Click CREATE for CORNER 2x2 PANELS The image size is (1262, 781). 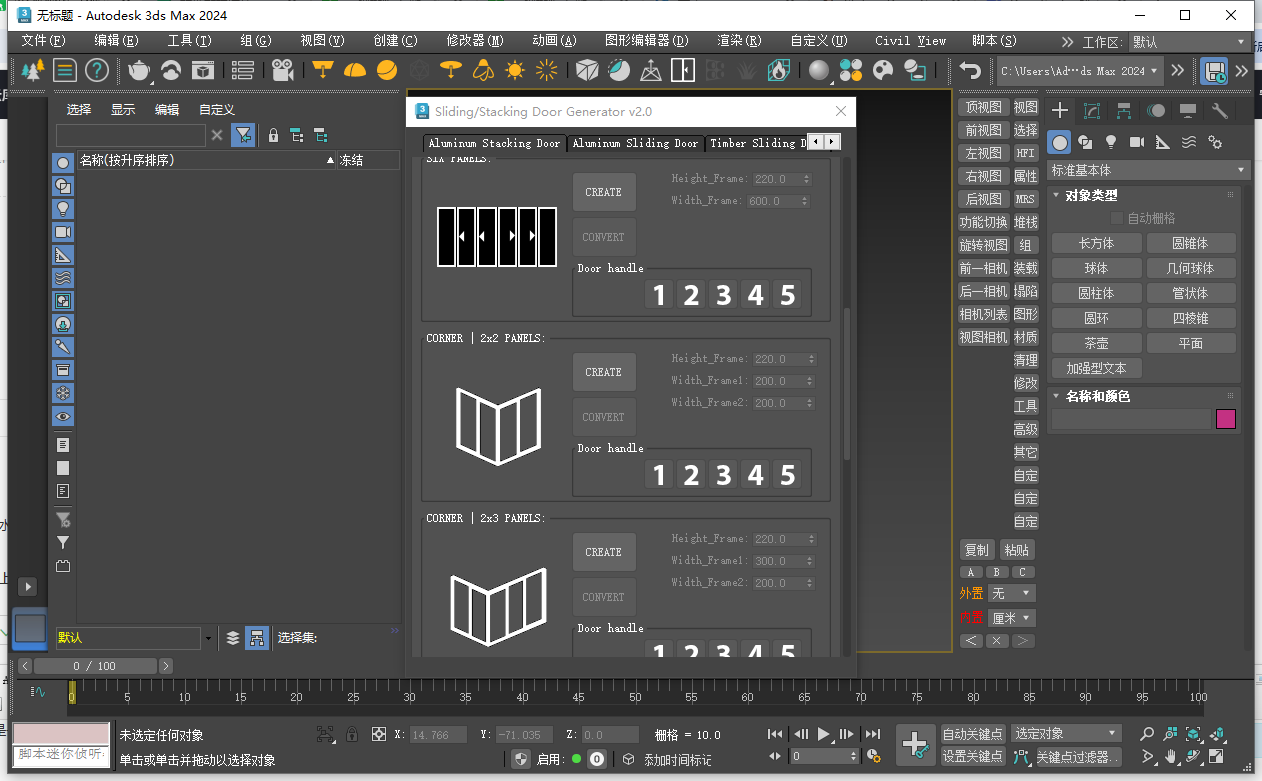tap(604, 372)
